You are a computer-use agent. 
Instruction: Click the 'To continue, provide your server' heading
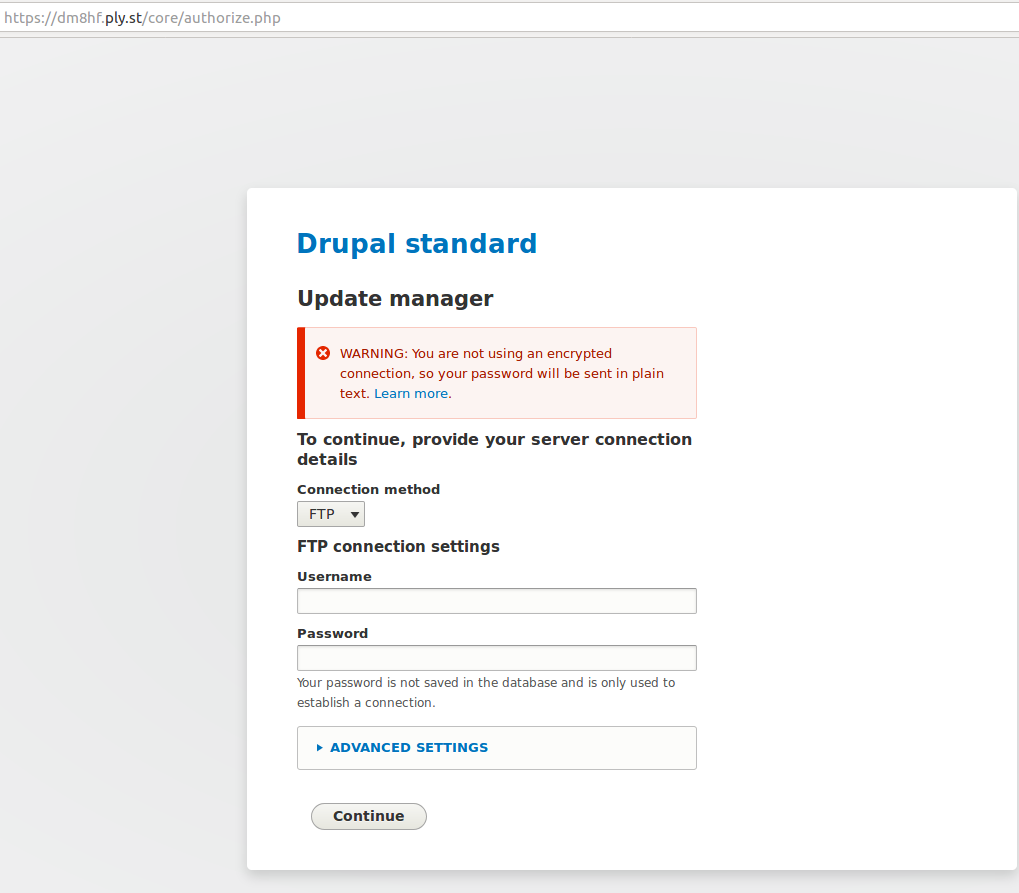click(495, 449)
